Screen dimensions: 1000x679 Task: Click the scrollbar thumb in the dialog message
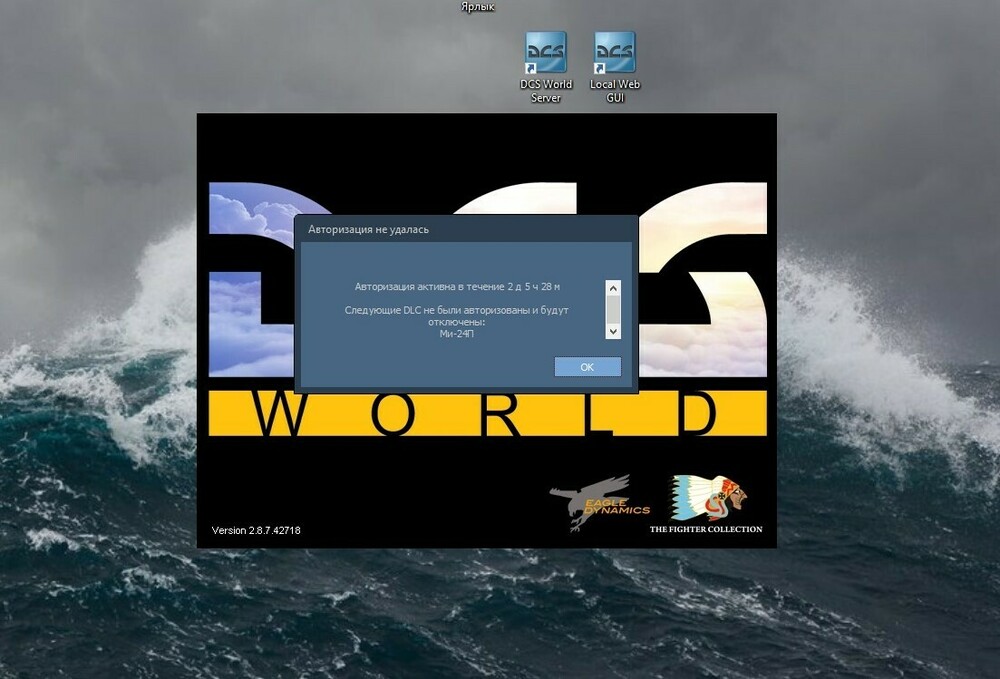point(613,309)
